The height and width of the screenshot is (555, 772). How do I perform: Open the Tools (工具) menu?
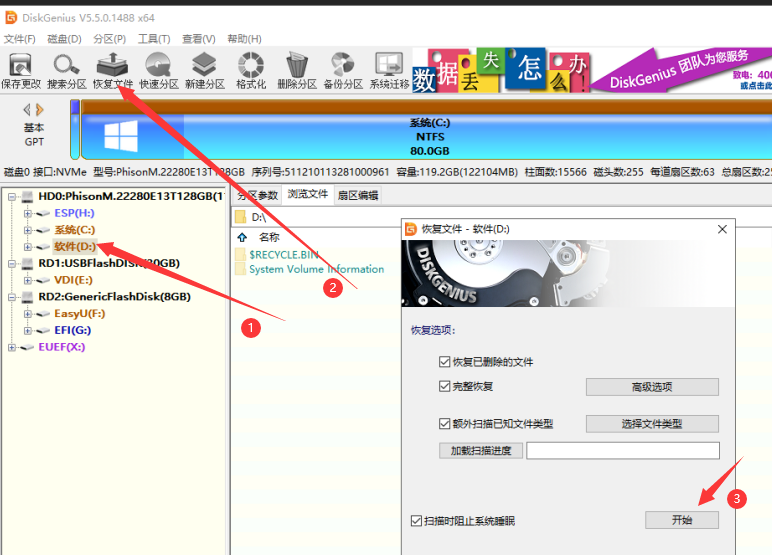(153, 38)
